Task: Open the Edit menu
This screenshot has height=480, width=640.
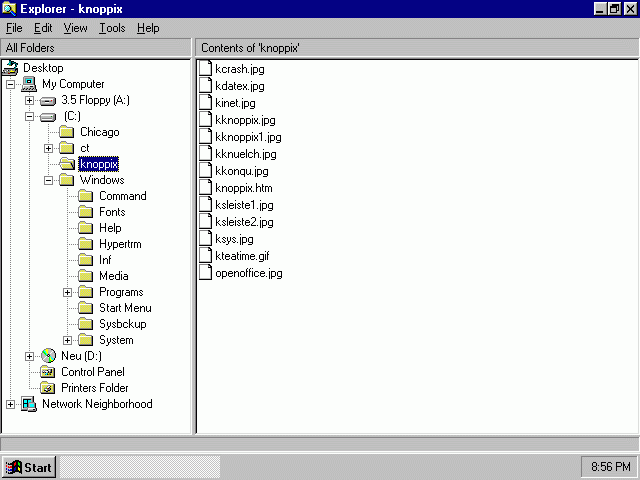Action: click(43, 28)
